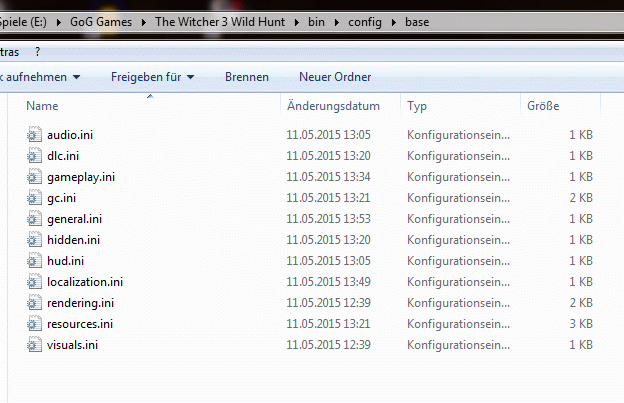Navigate to bin folder in address bar
Screen dimensions: 624x403
tap(316, 22)
